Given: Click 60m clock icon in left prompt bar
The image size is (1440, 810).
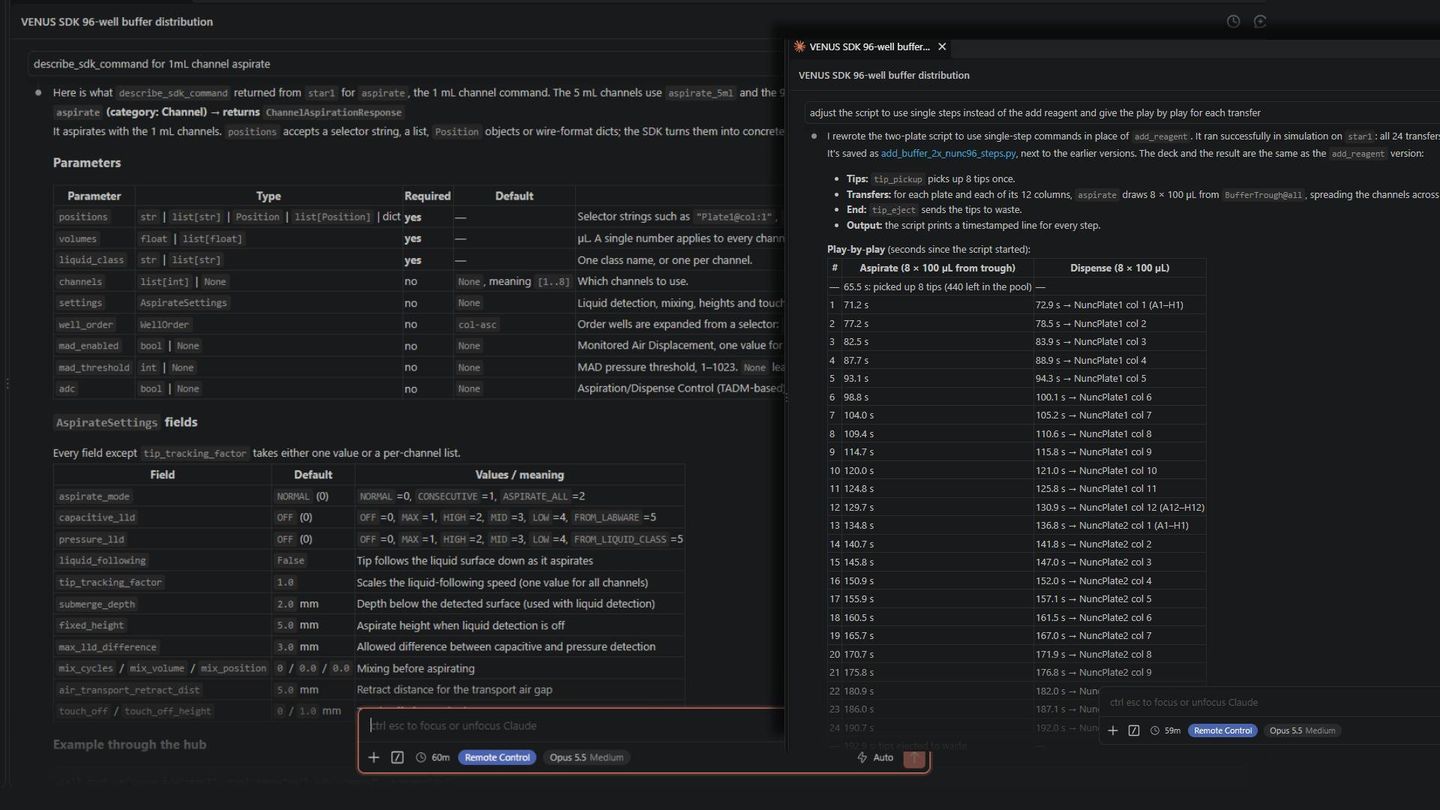Looking at the screenshot, I should [421, 757].
